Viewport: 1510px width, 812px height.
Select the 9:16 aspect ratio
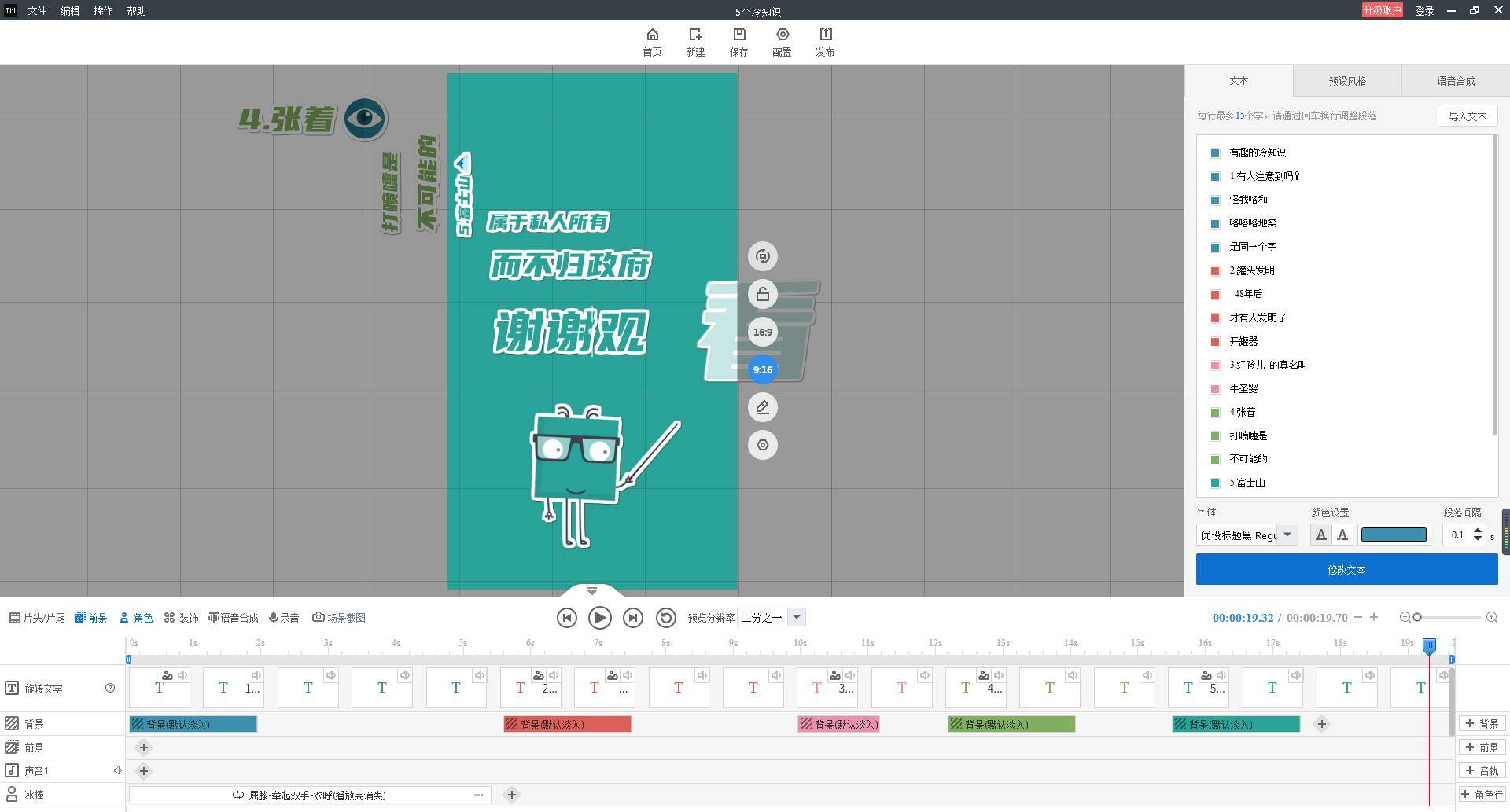(762, 369)
